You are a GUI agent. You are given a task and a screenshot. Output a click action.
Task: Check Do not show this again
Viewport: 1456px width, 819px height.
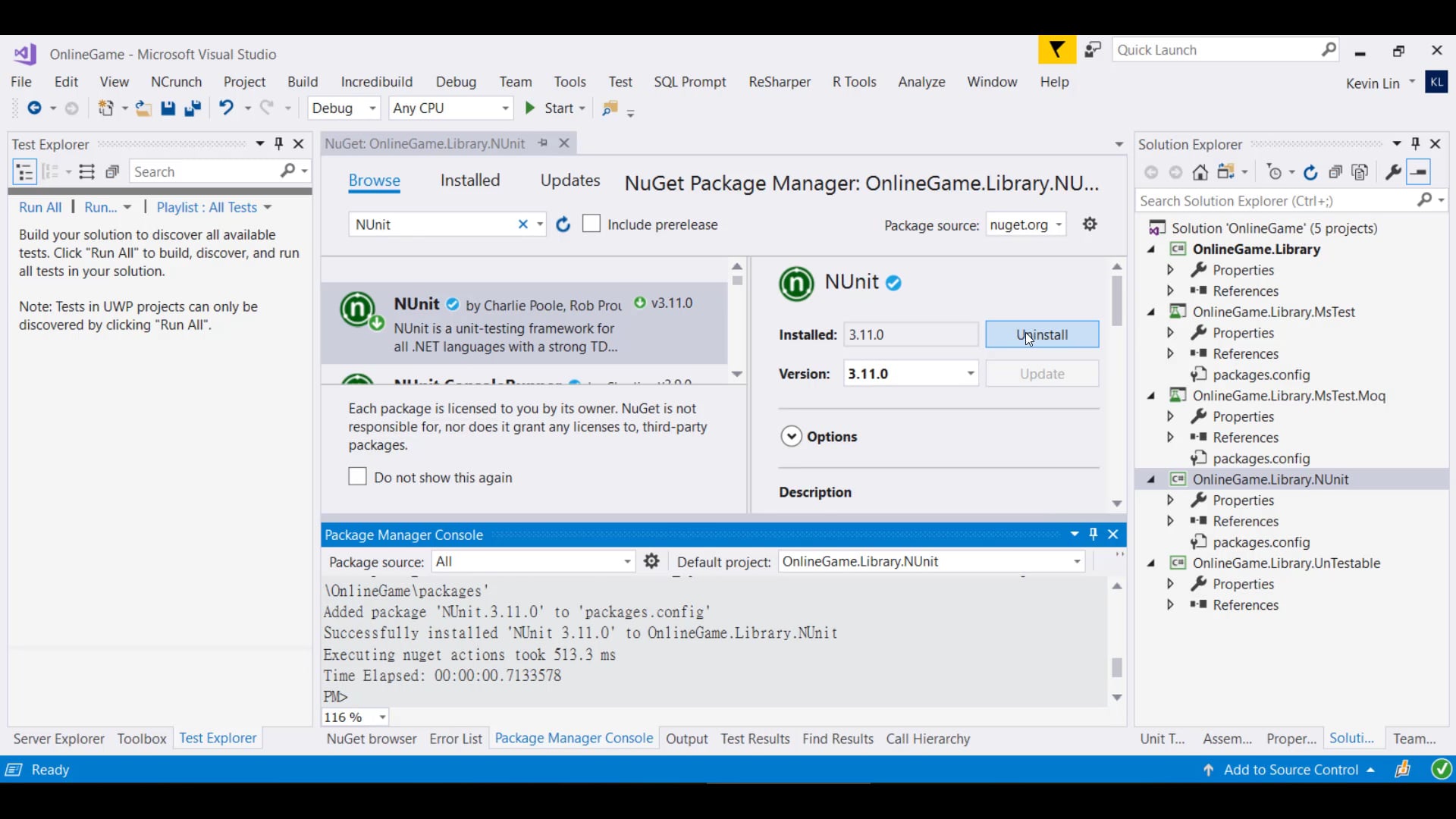(357, 477)
